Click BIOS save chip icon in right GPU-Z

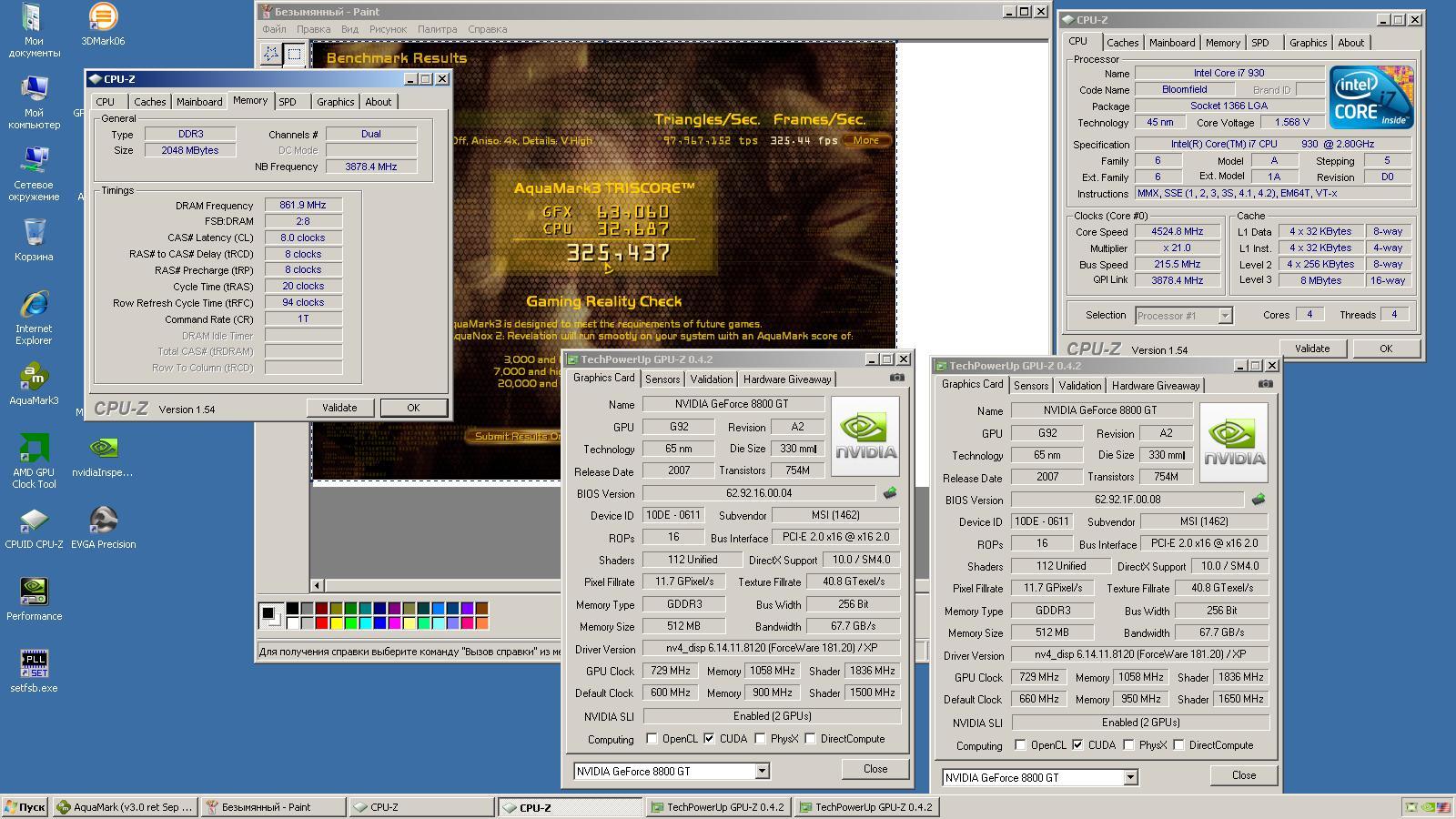click(1258, 500)
